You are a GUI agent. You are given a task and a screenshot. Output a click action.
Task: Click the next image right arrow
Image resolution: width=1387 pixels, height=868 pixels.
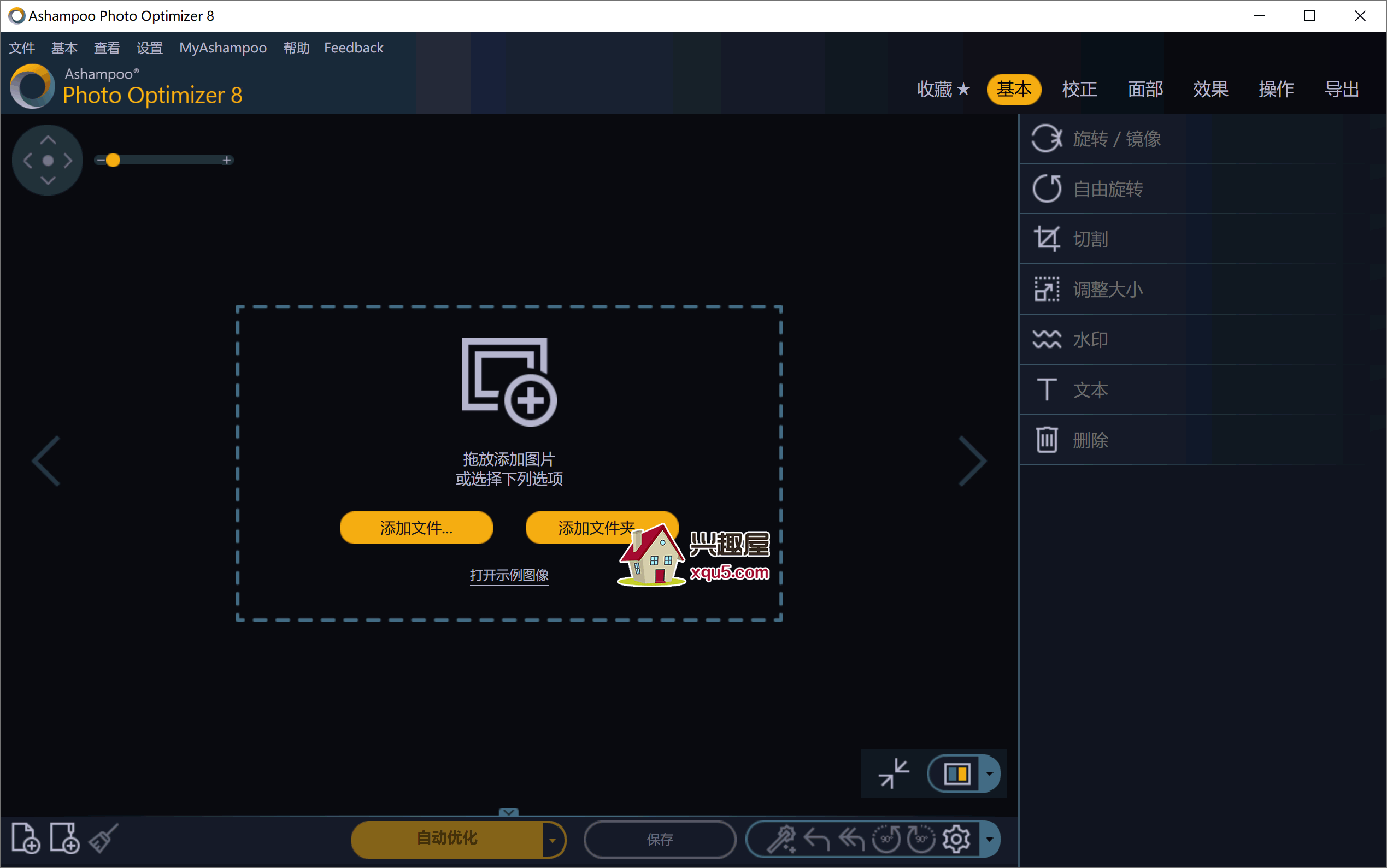(972, 461)
